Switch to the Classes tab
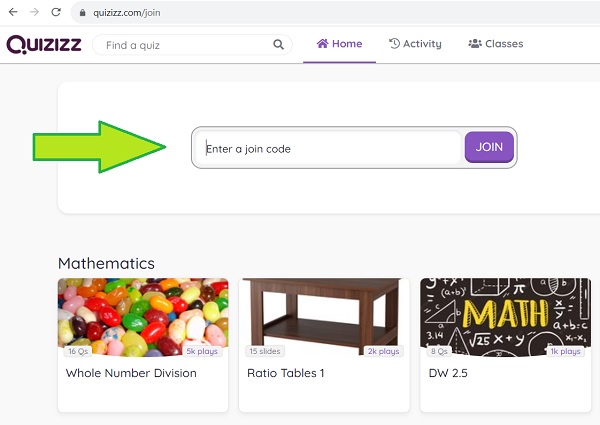The width and height of the screenshot is (600, 425). tap(495, 44)
